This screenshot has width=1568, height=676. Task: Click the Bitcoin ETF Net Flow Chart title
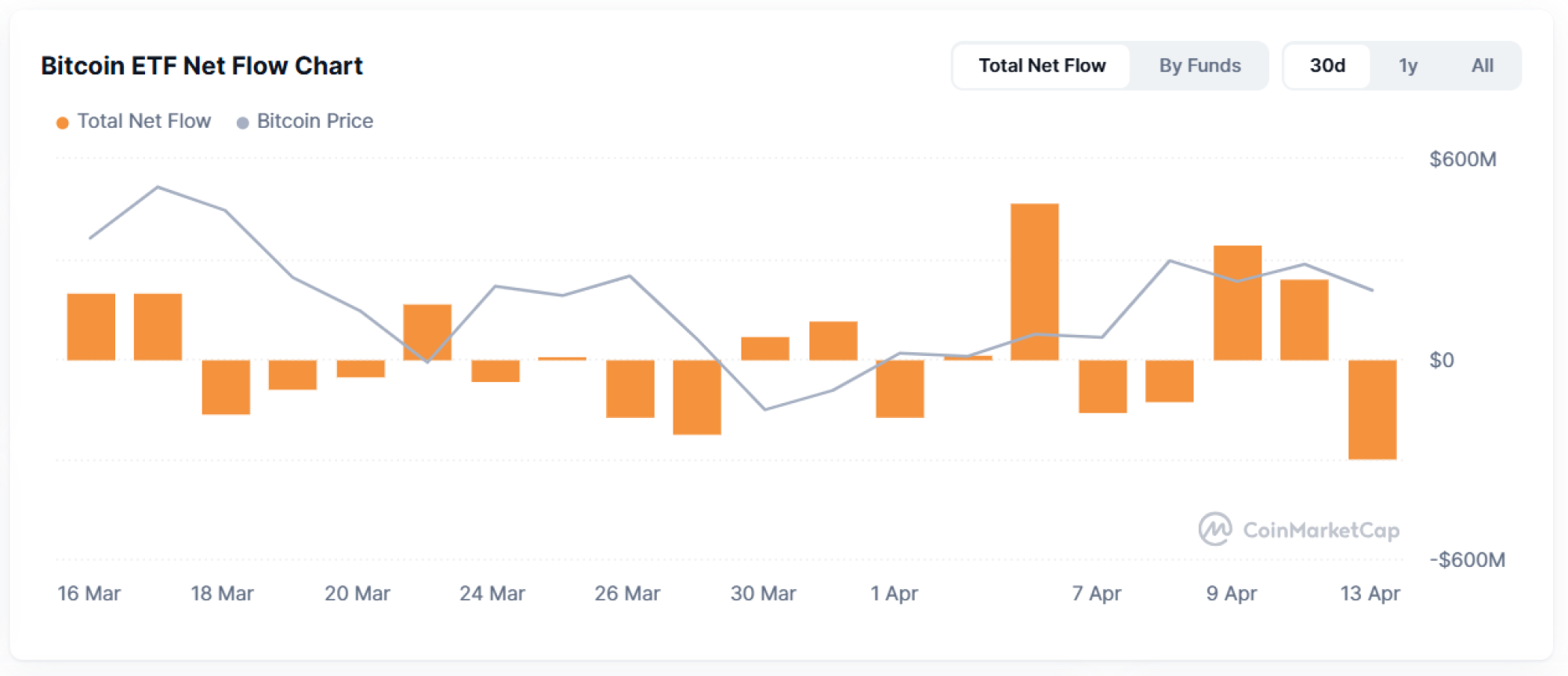[201, 66]
